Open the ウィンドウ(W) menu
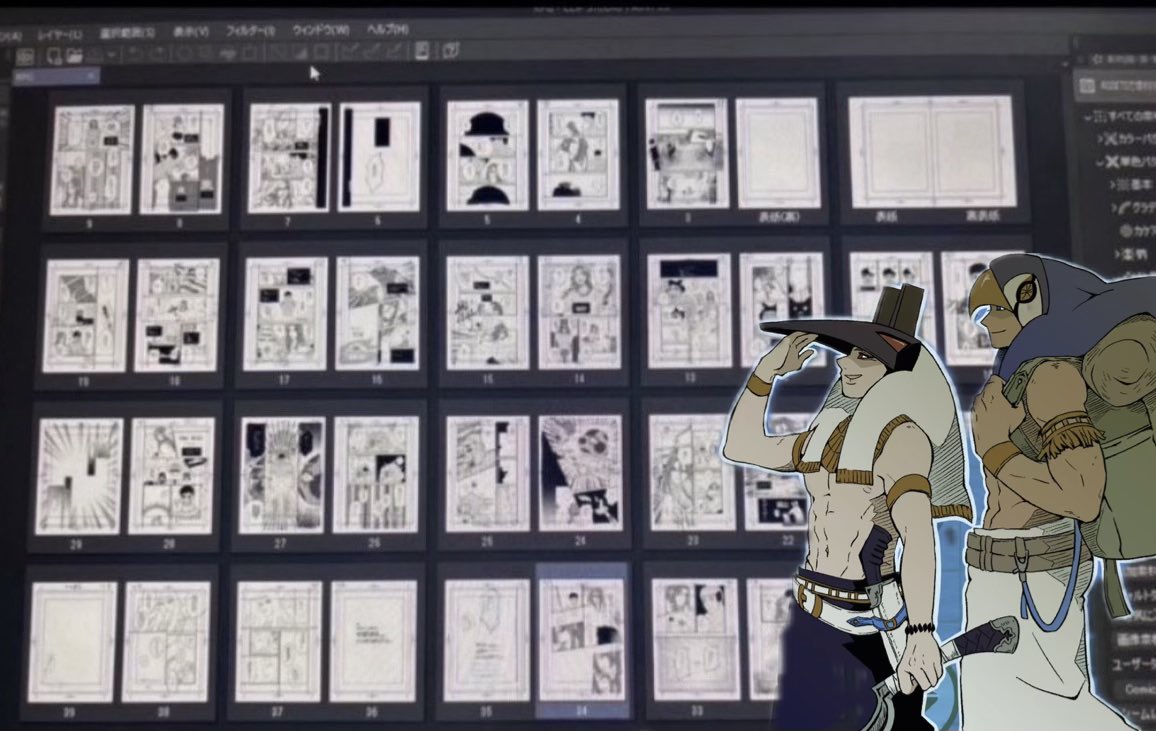1156x731 pixels. point(320,30)
